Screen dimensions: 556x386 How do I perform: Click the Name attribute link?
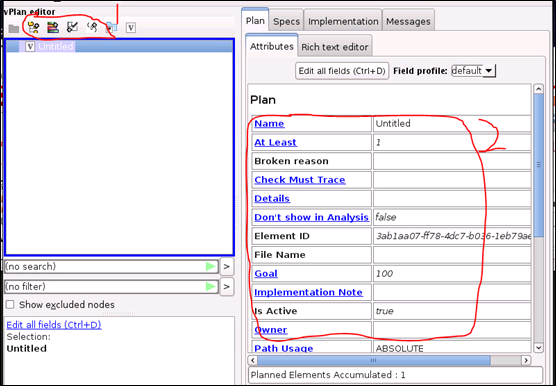(269, 124)
